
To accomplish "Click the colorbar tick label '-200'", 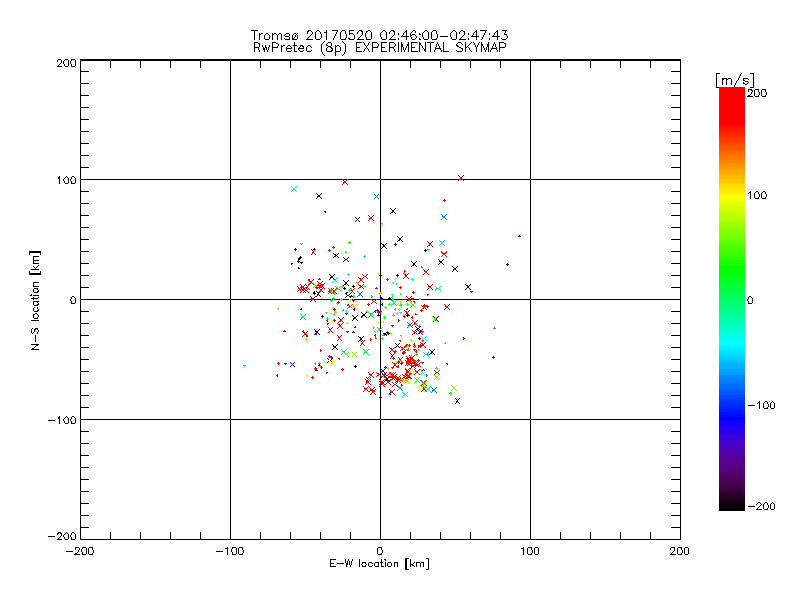I will click(x=761, y=507).
